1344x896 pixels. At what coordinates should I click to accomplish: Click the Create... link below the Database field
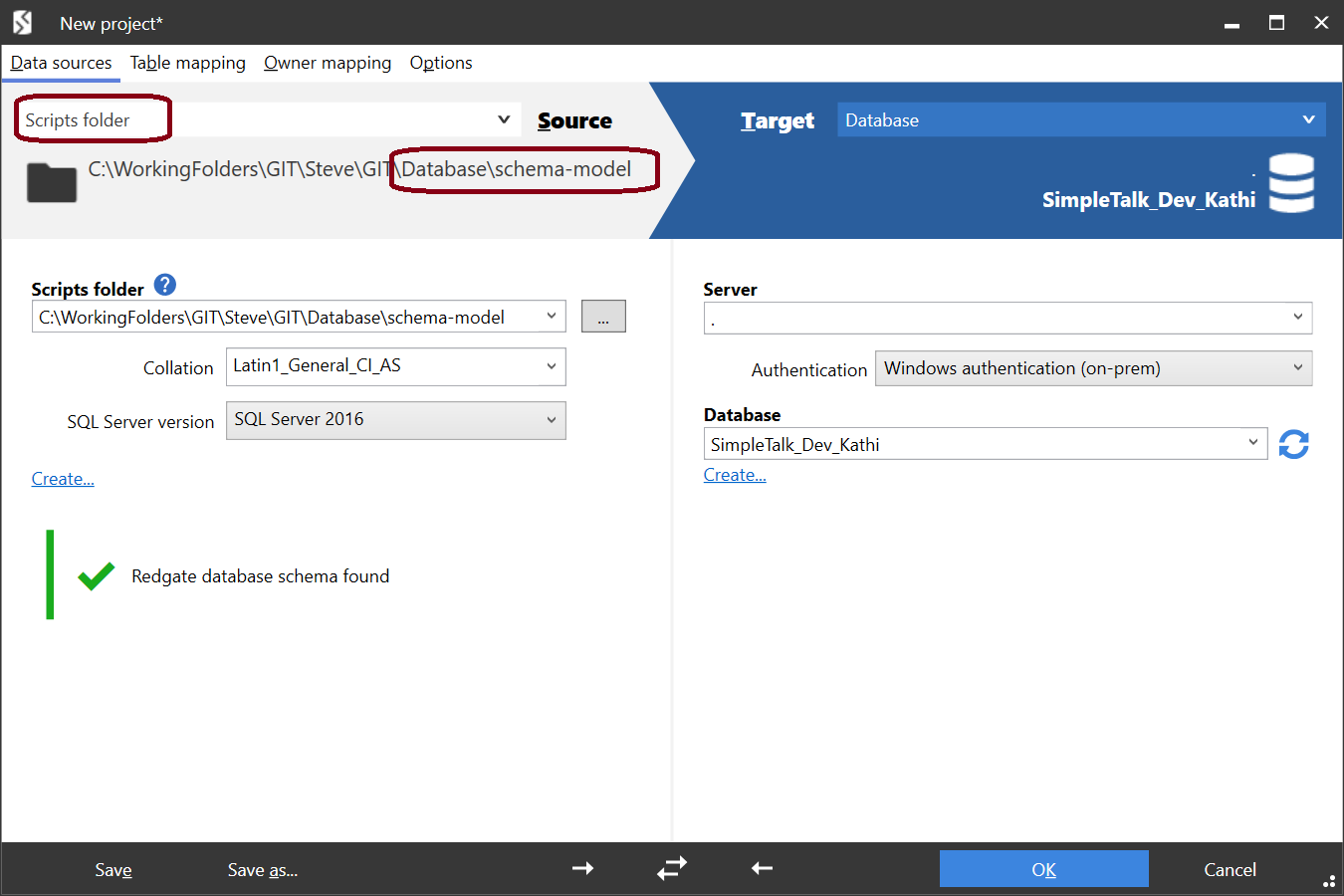[x=734, y=474]
